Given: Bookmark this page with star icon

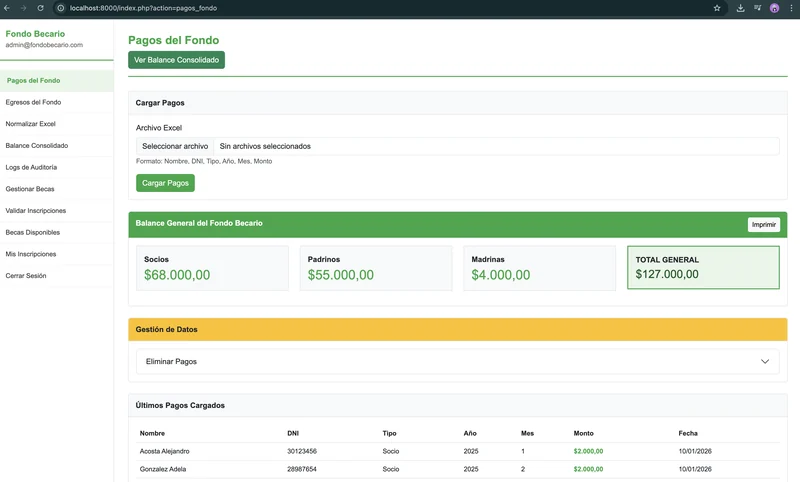Looking at the screenshot, I should coord(717,8).
